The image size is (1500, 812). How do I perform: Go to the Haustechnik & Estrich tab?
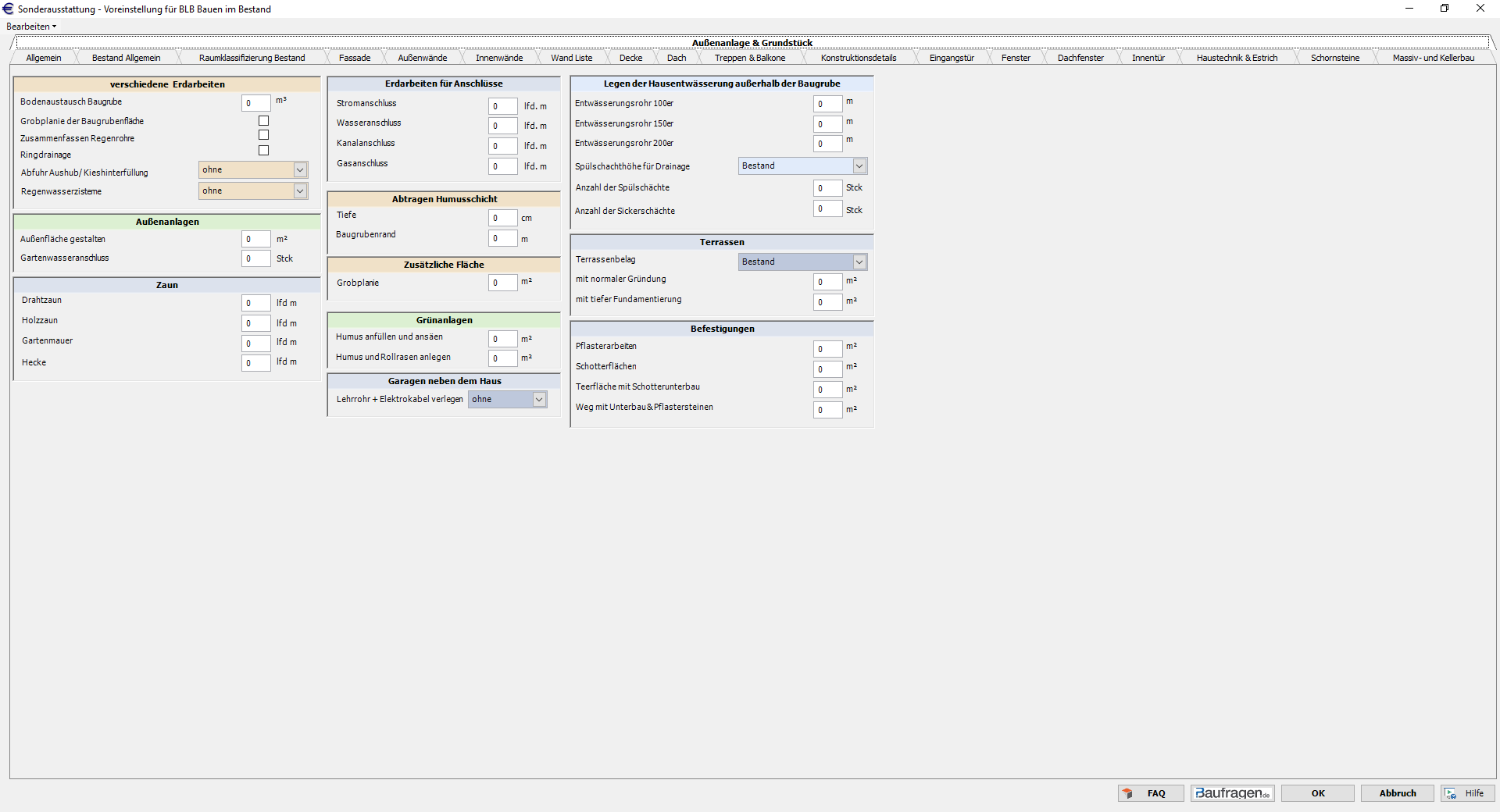point(1237,58)
